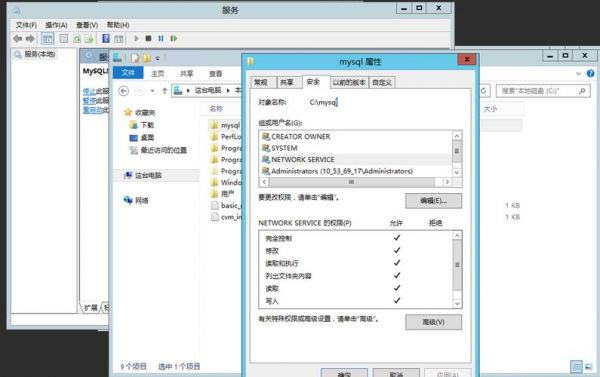
Task: Export list icon in Services toolbar
Action: pos(89,38)
